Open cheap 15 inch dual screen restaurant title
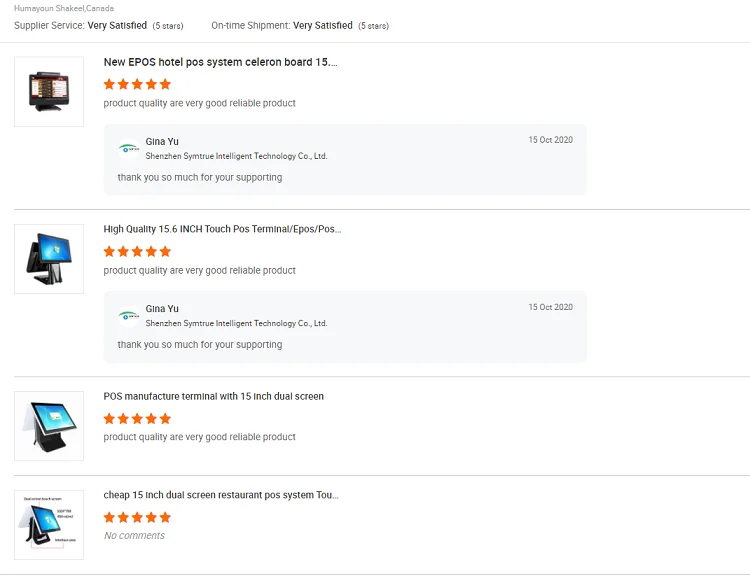Image resolution: width=750 pixels, height=576 pixels. click(221, 495)
